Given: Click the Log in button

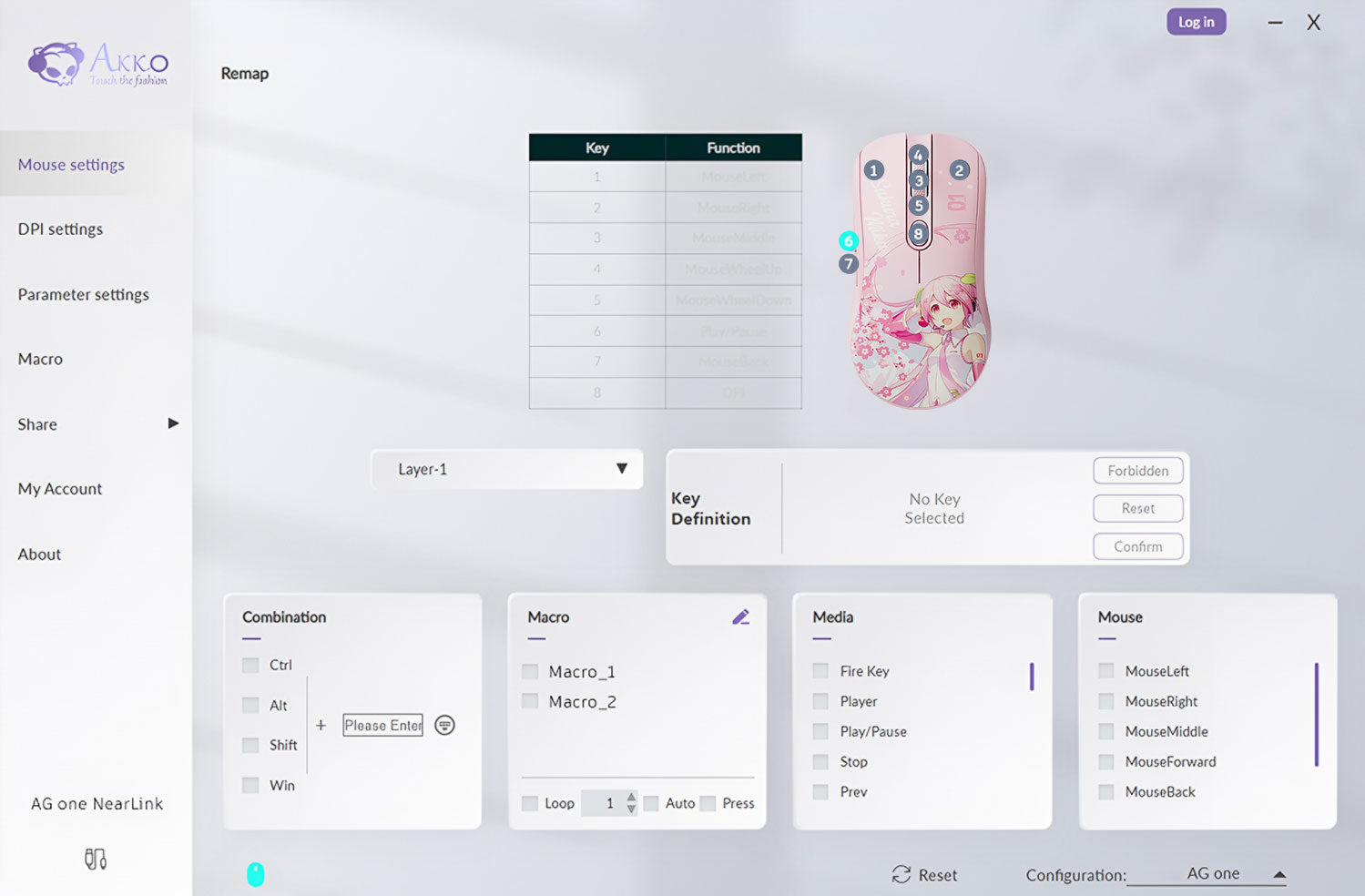Looking at the screenshot, I should coord(1196,22).
